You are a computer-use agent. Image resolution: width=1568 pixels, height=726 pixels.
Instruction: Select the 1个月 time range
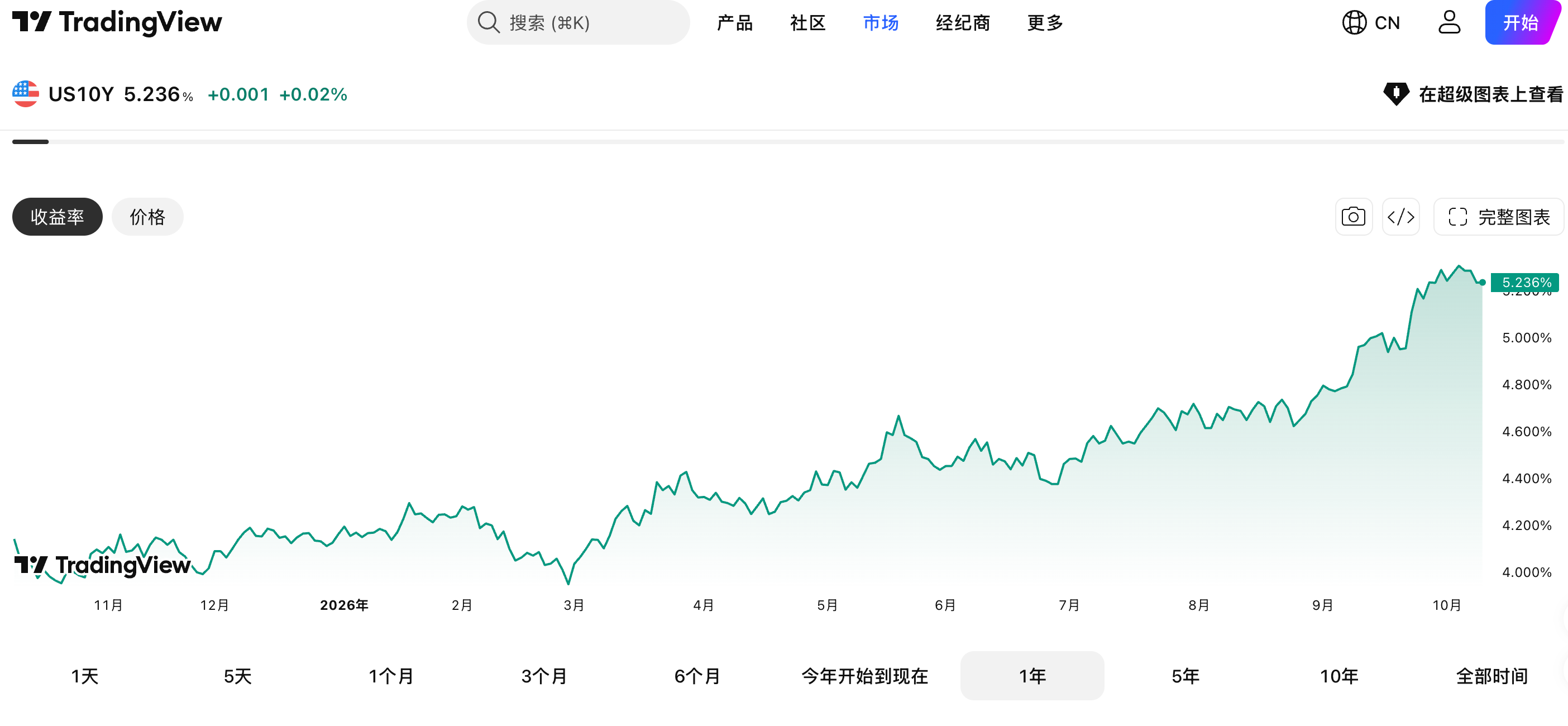click(x=391, y=676)
